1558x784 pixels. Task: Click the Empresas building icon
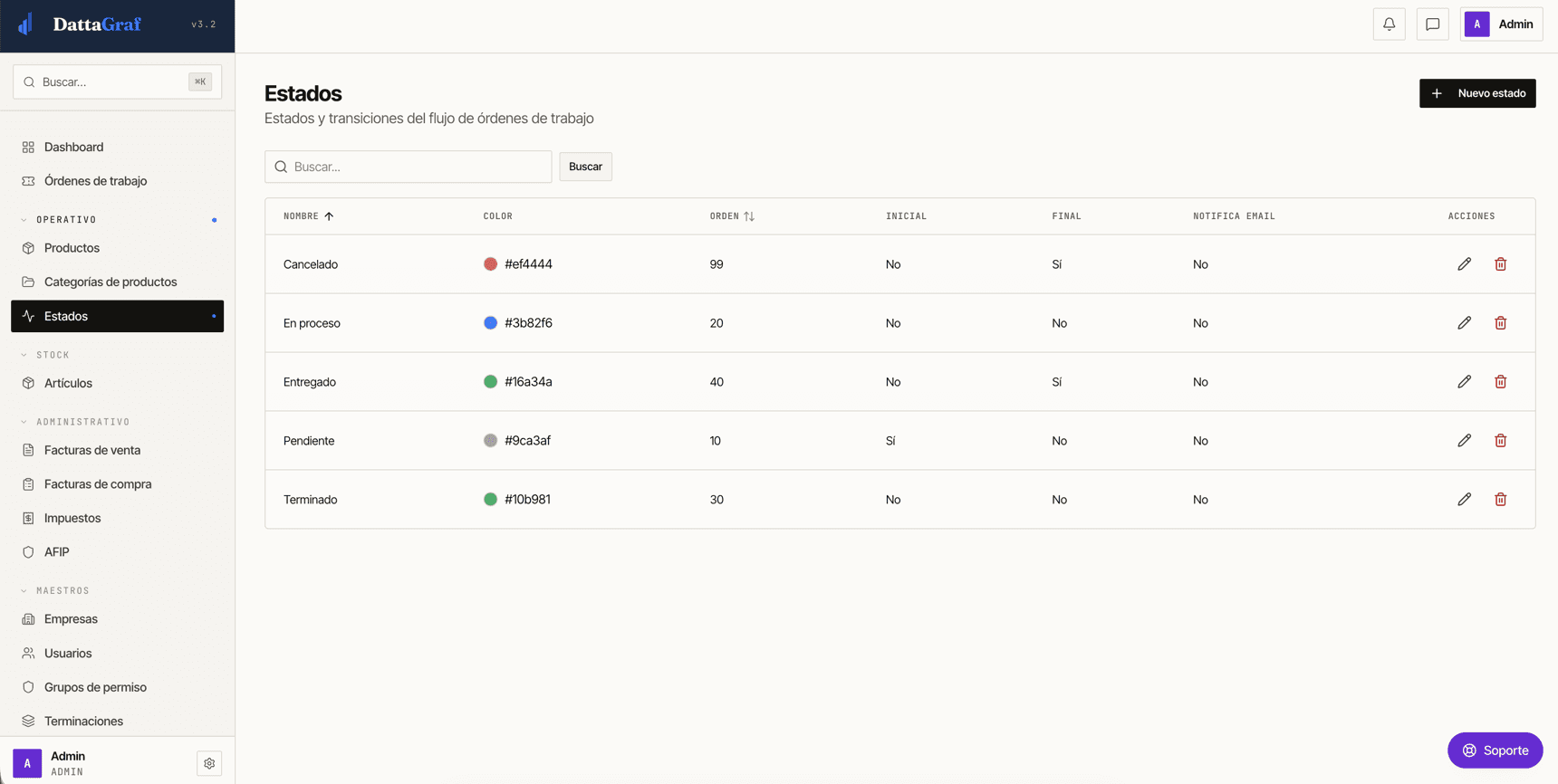click(28, 619)
